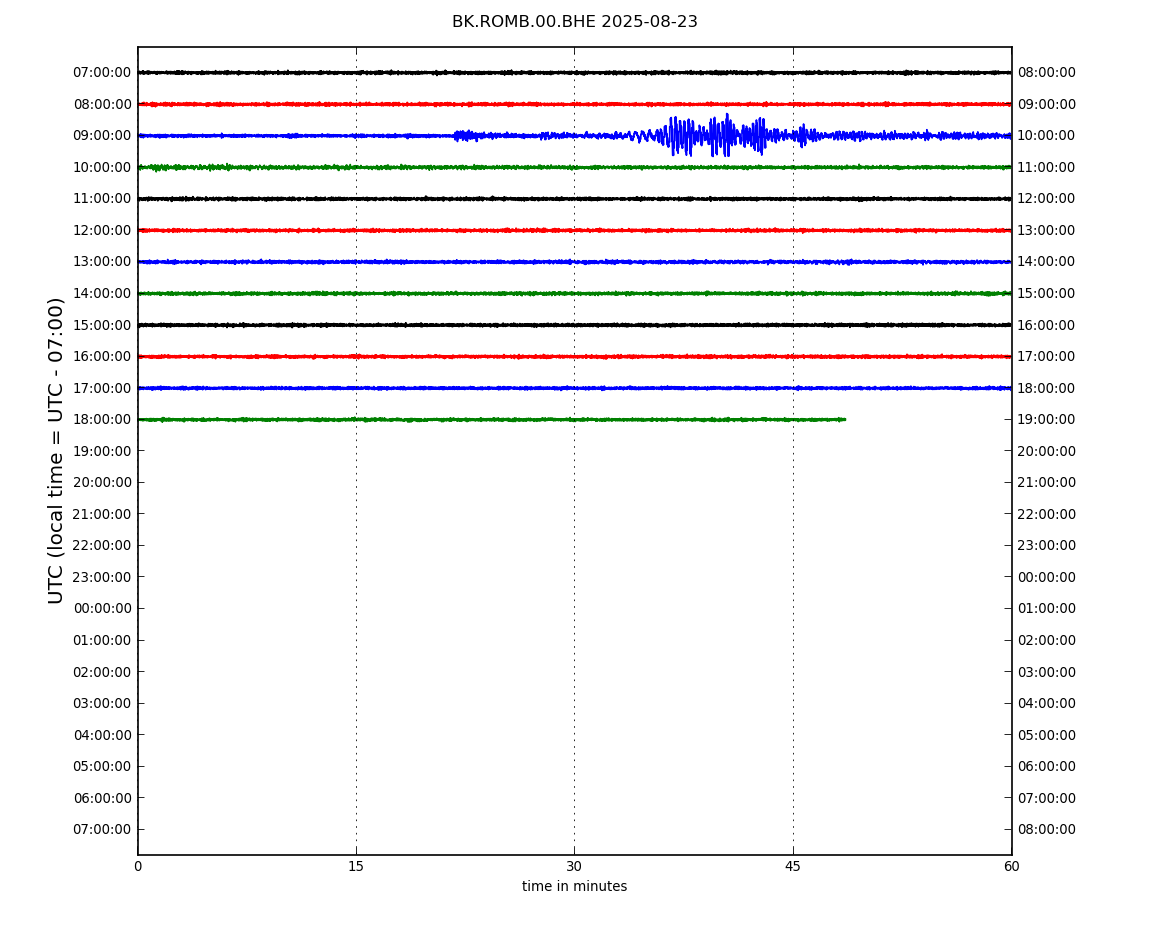
Task: Click the green trace starting at 10:00:00
Action: [x=574, y=167]
